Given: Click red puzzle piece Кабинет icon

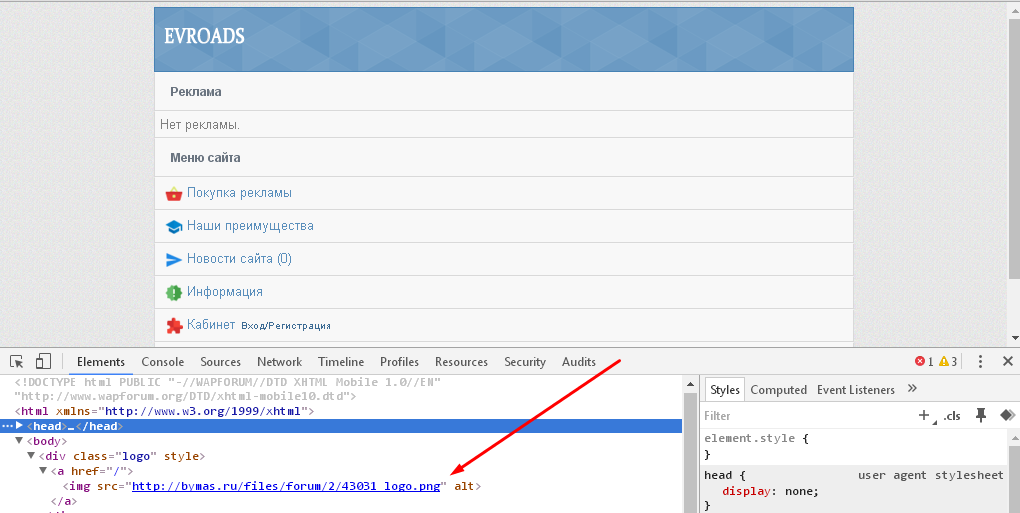Looking at the screenshot, I should [174, 325].
